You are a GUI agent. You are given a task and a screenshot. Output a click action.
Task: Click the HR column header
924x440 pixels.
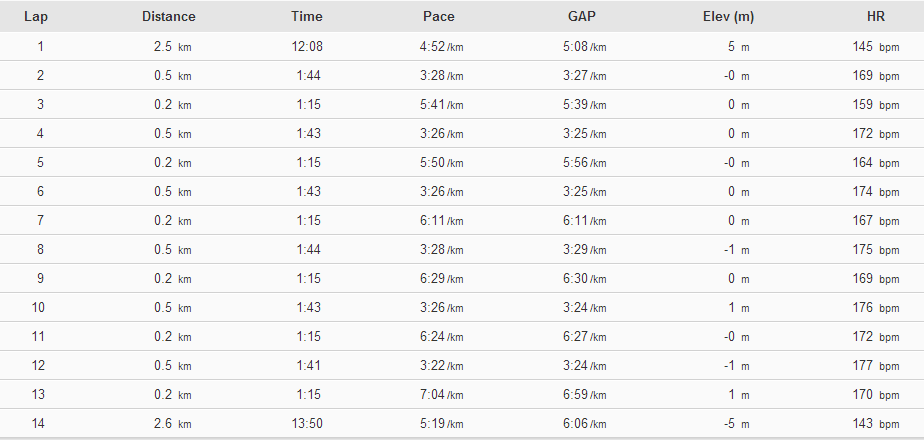click(x=876, y=16)
